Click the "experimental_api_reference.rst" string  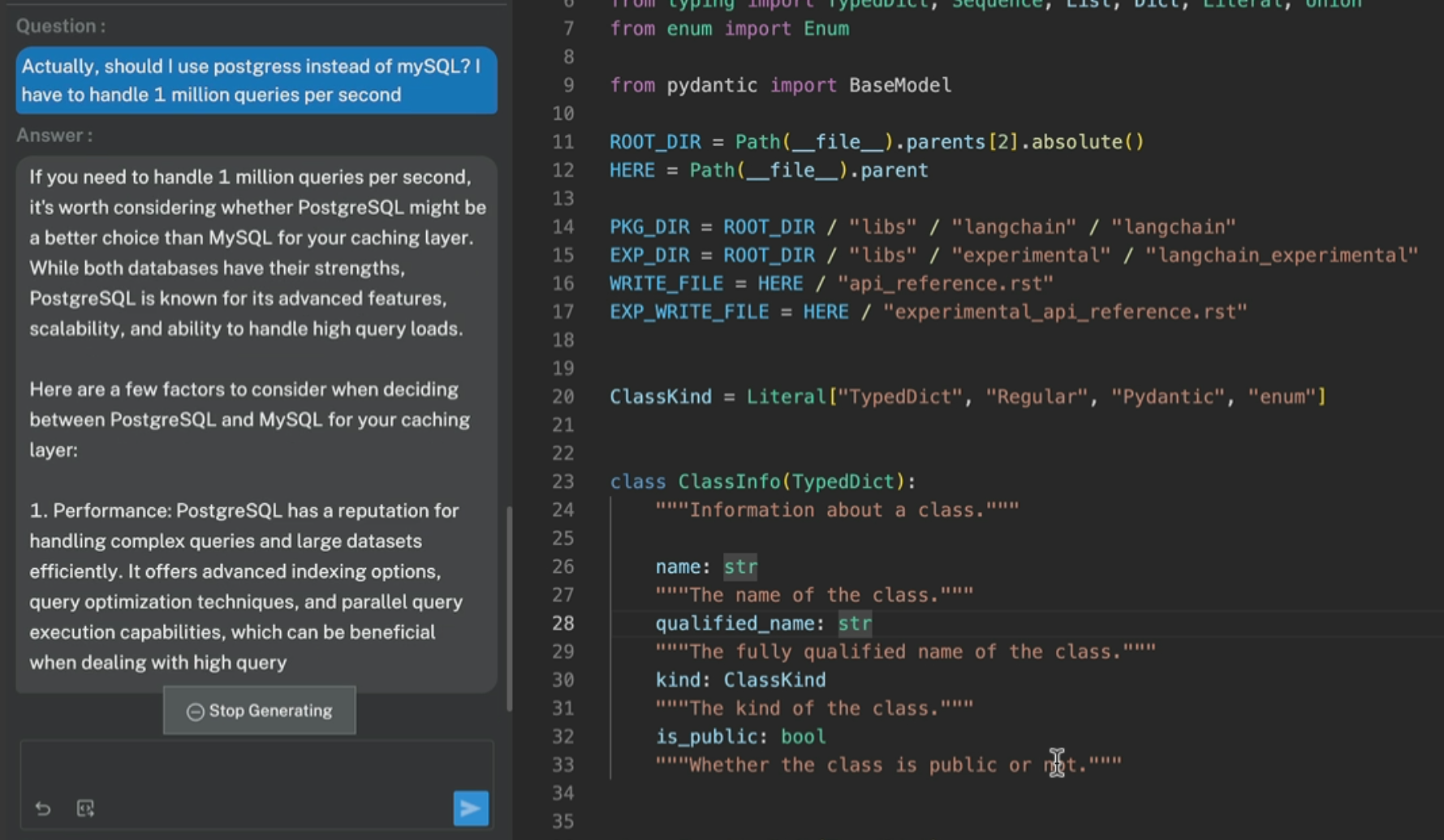1065,312
